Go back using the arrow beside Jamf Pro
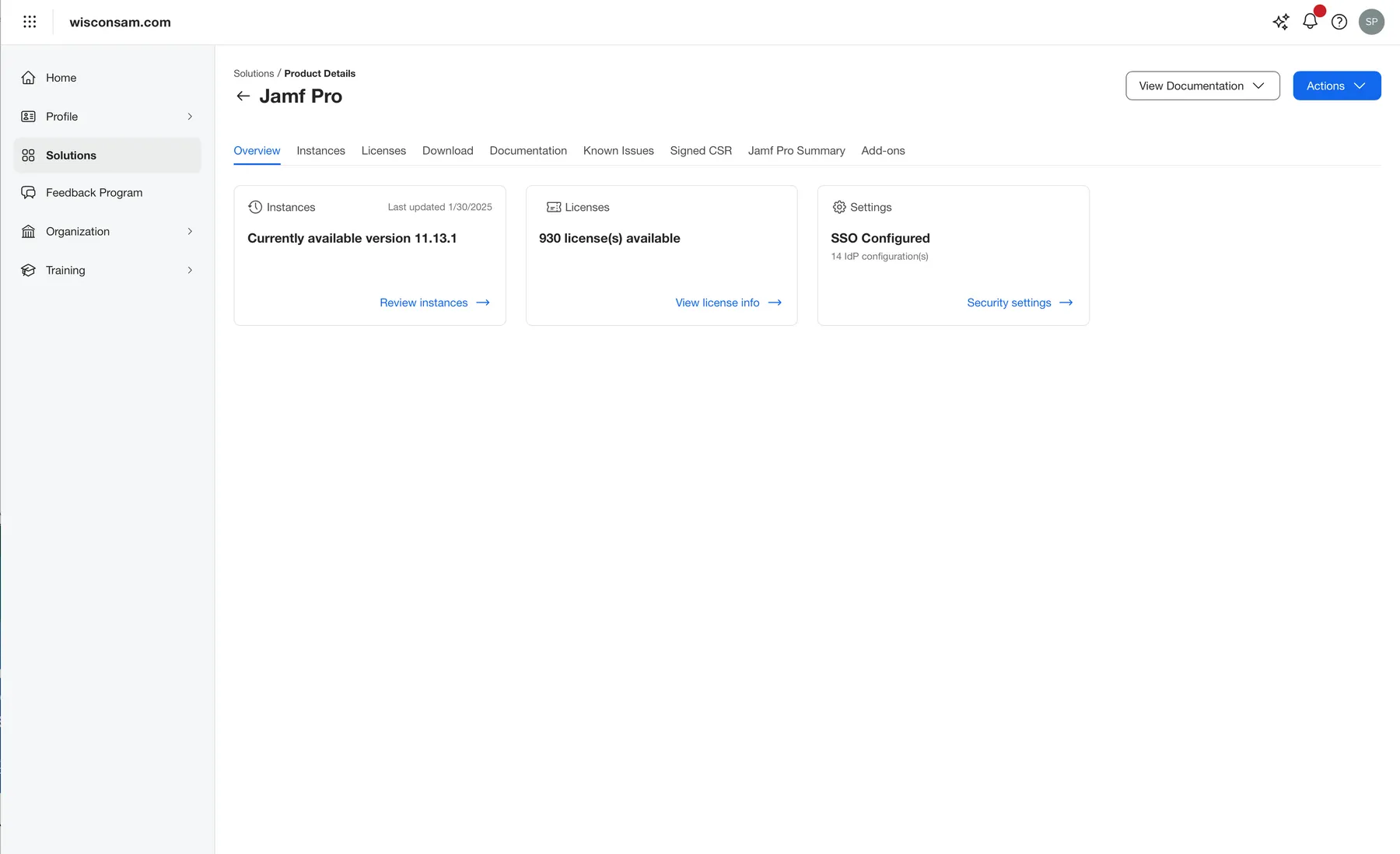Viewport: 1400px width, 854px height. click(243, 96)
